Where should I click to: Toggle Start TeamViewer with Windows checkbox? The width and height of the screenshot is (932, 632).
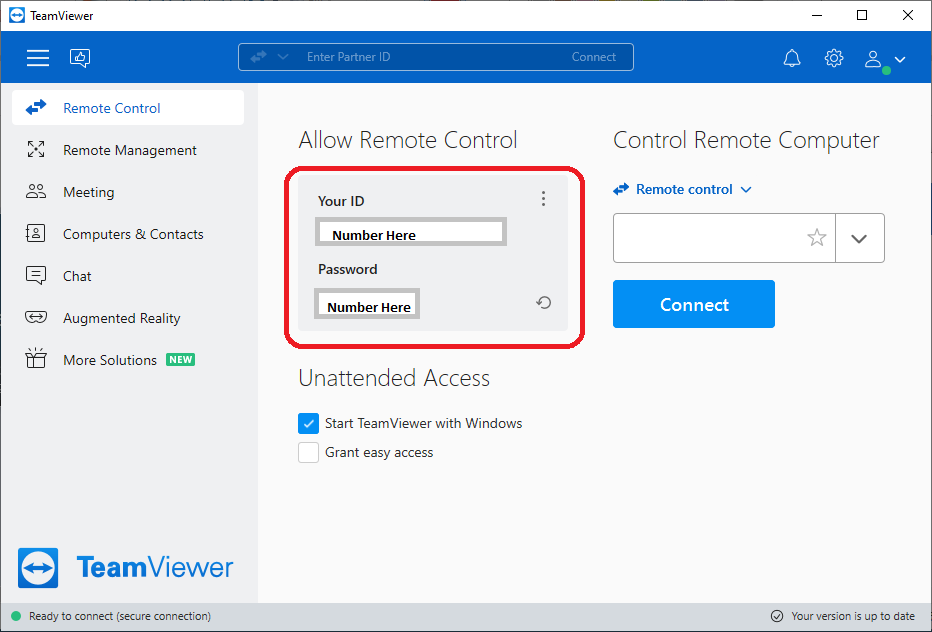point(308,423)
